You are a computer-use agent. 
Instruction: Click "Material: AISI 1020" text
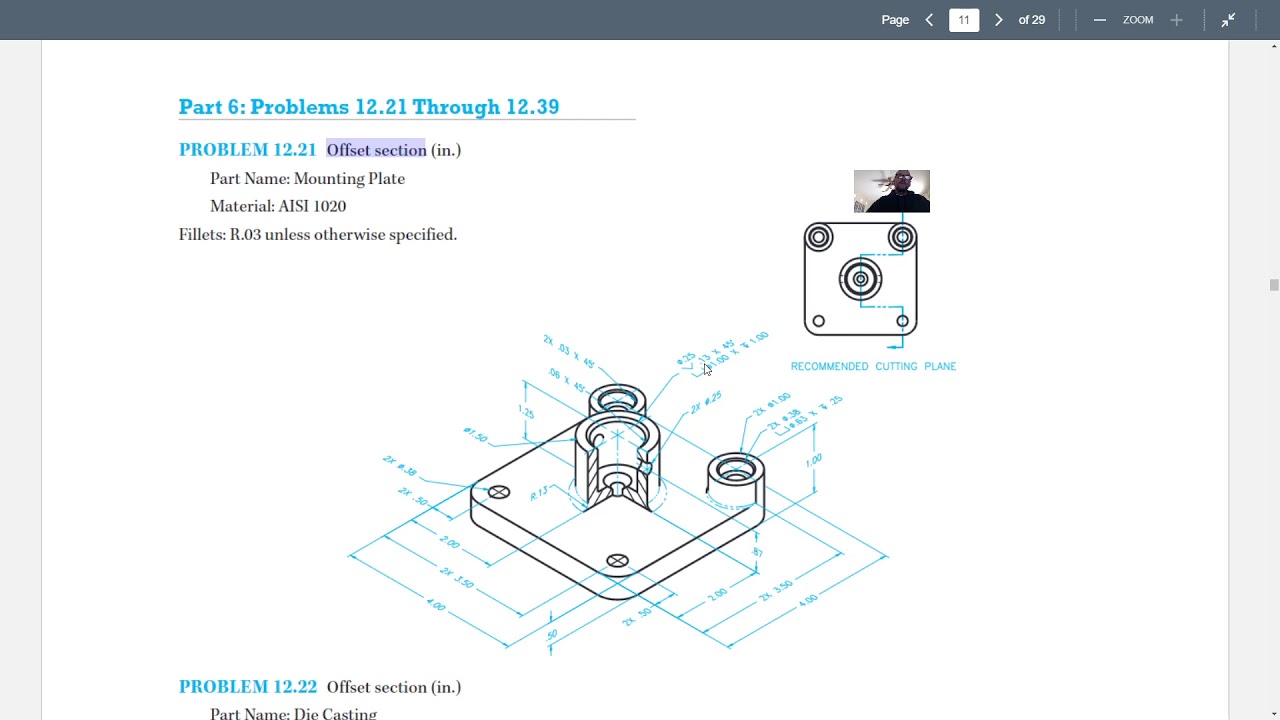coord(278,206)
